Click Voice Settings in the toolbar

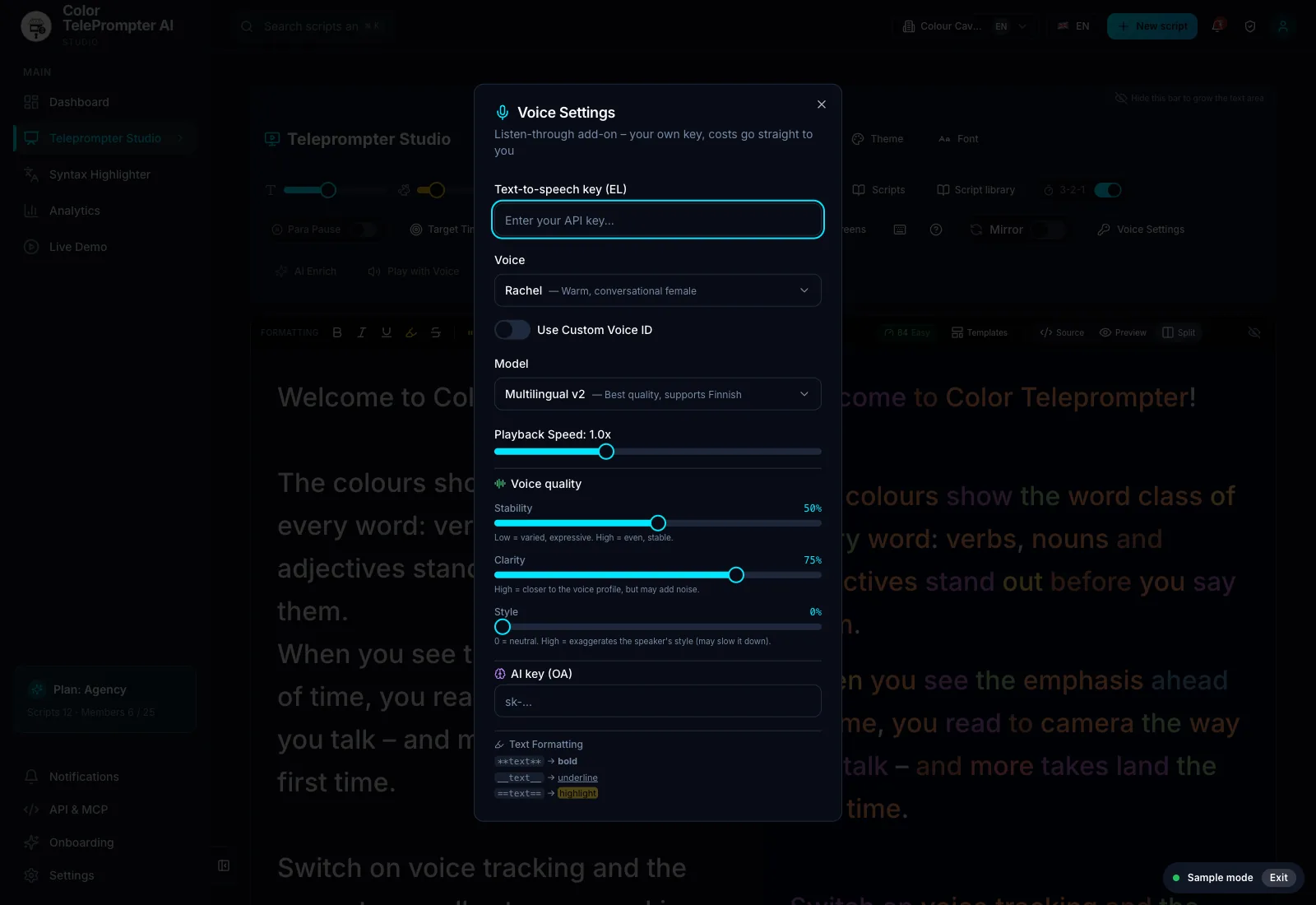pyautogui.click(x=1141, y=230)
